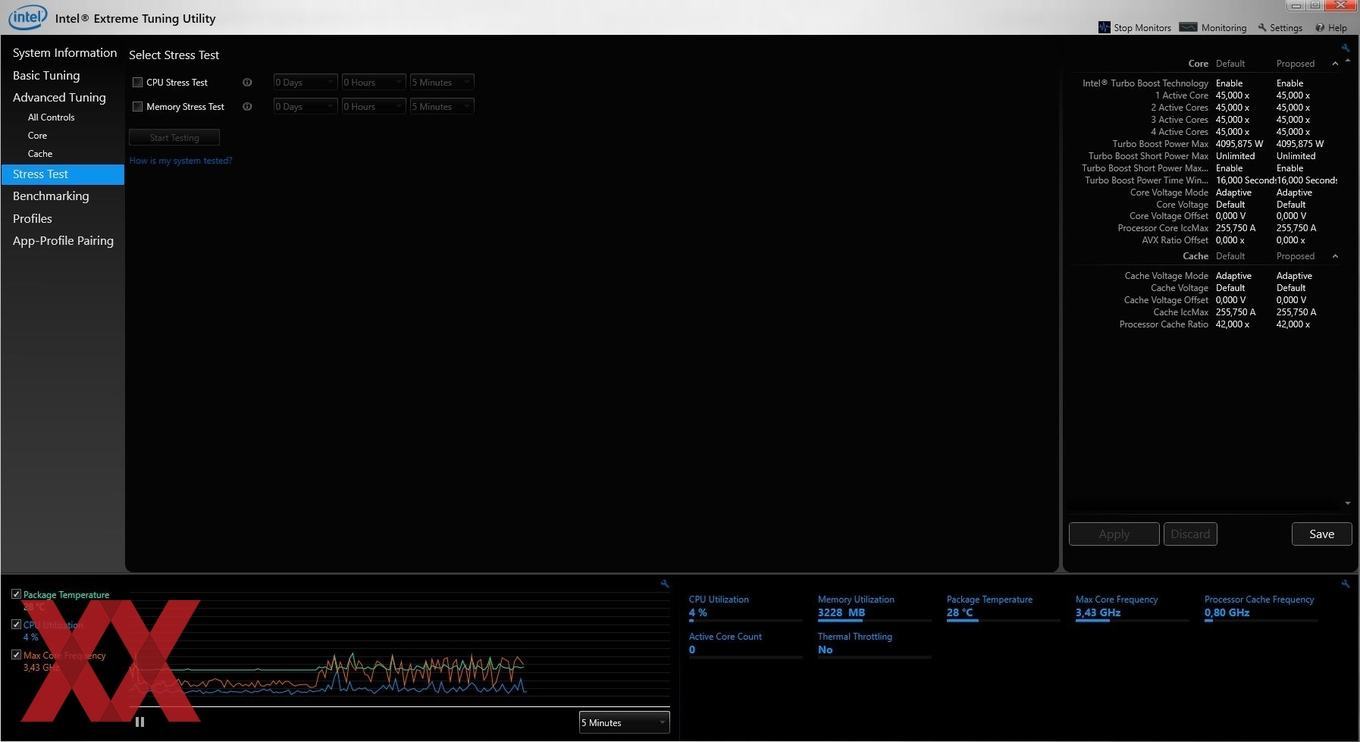Image resolution: width=1360 pixels, height=742 pixels.
Task: Click the wrench icon above the monitoring graph
Action: click(x=665, y=584)
